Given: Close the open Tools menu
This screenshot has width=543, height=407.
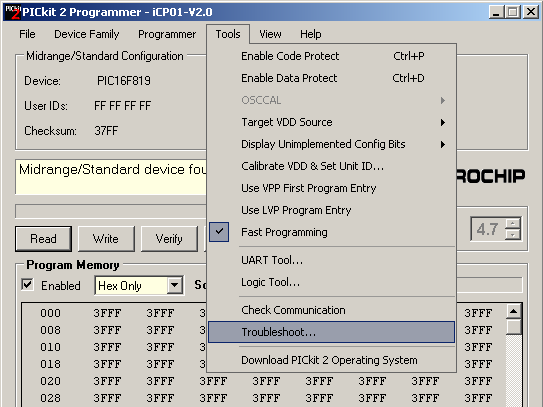Looking at the screenshot, I should 228,34.
